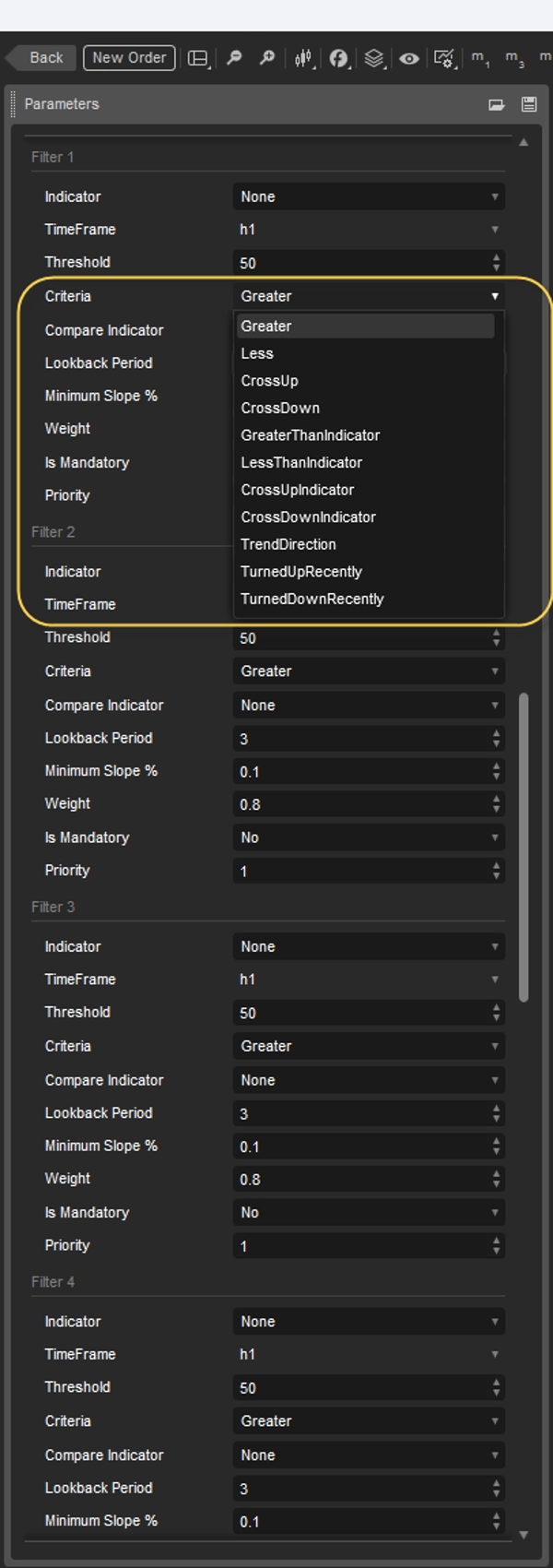
Task: Open Filter 3 TimeFrame dropdown
Action: click(x=368, y=979)
